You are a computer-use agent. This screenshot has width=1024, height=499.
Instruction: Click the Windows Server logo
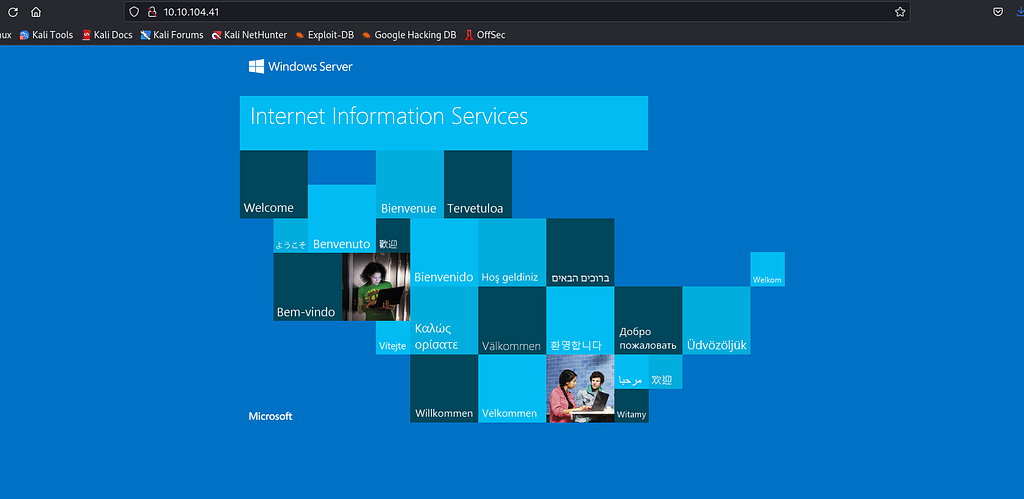(300, 67)
